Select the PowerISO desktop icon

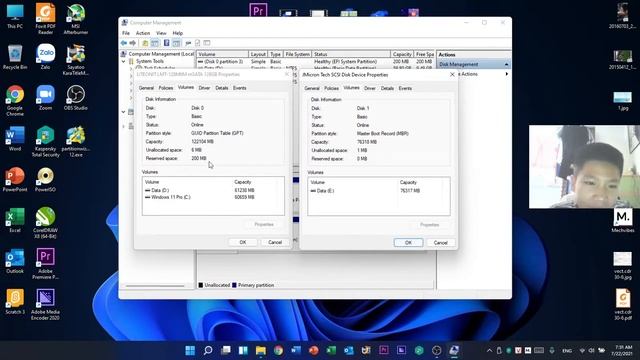[x=45, y=179]
